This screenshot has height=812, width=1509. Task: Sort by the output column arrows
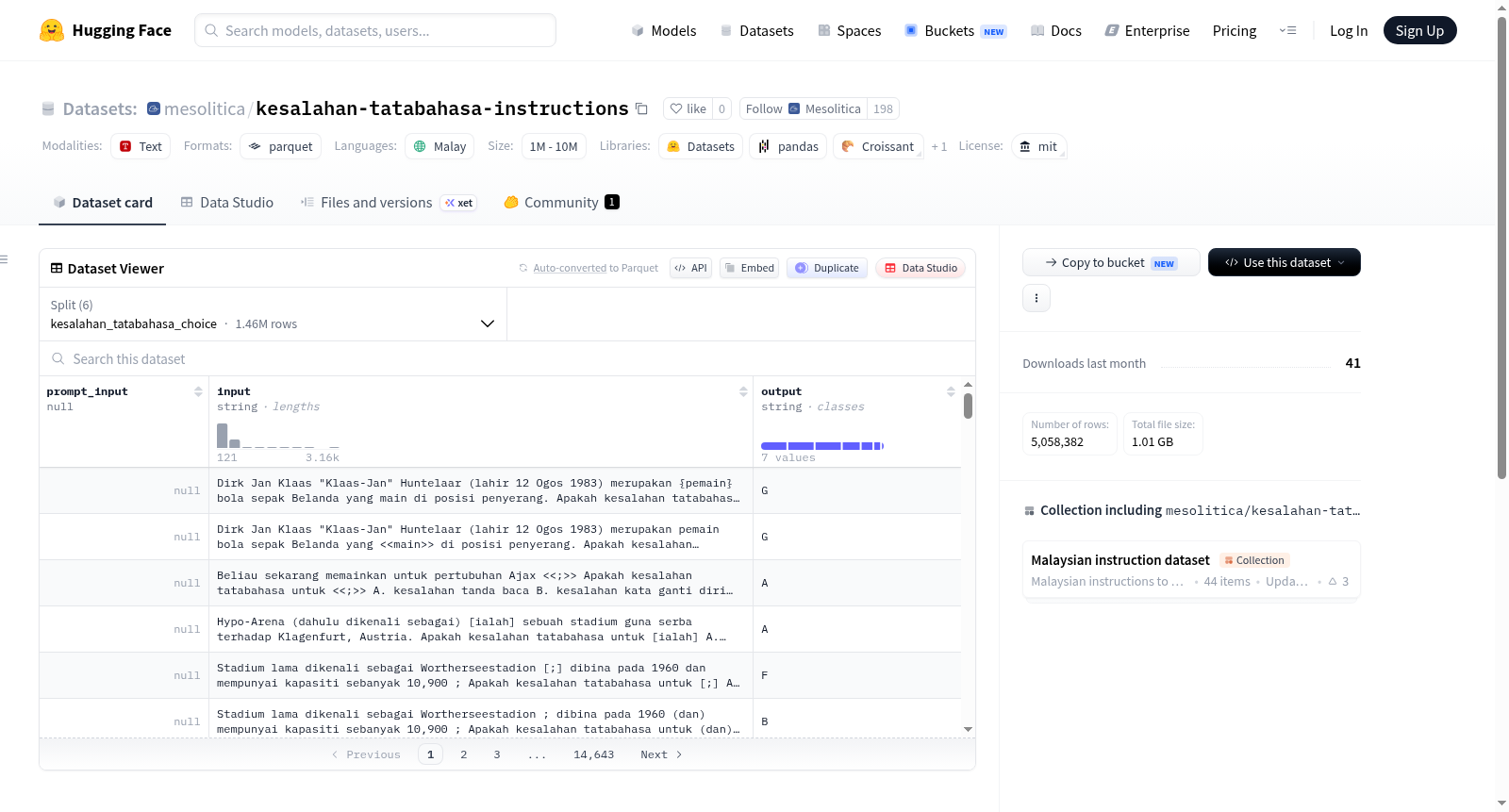point(951,391)
